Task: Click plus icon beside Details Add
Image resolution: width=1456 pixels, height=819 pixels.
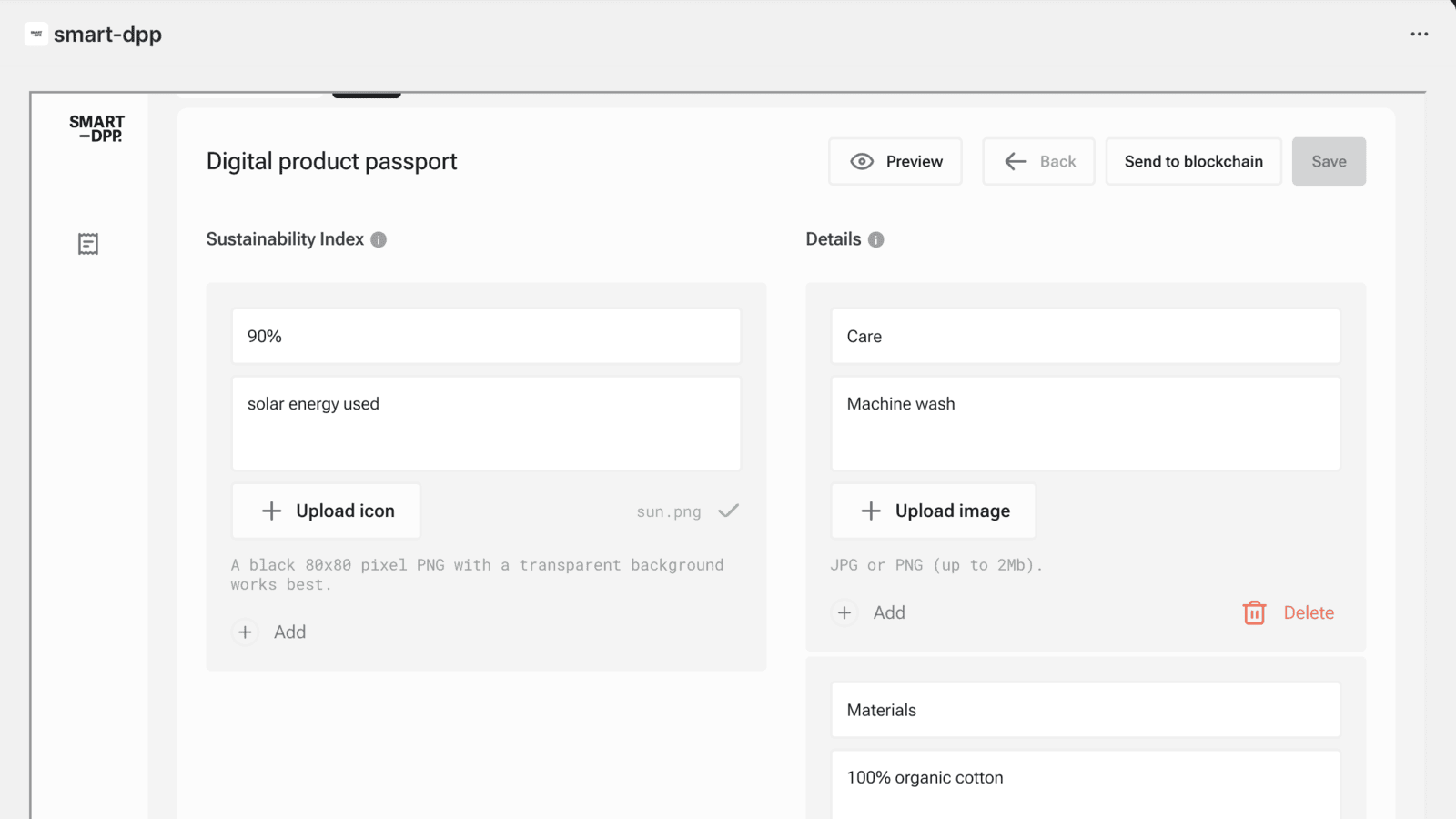Action: pyautogui.click(x=844, y=612)
